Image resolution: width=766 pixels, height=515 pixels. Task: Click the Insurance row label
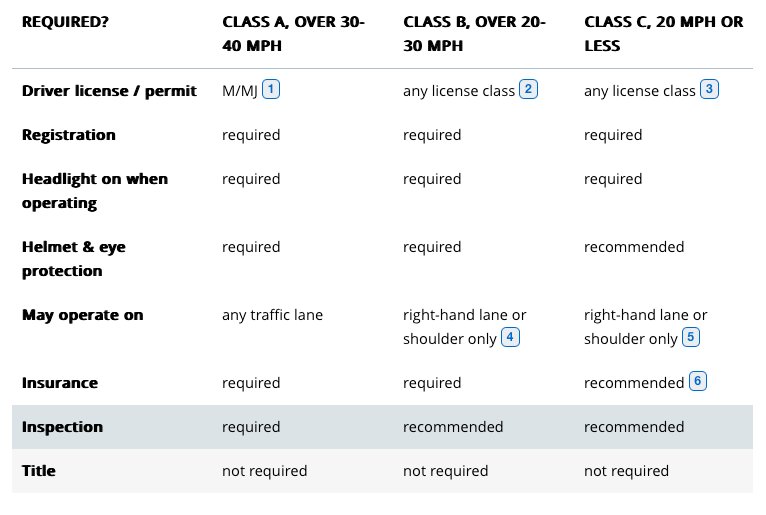pyautogui.click(x=60, y=383)
